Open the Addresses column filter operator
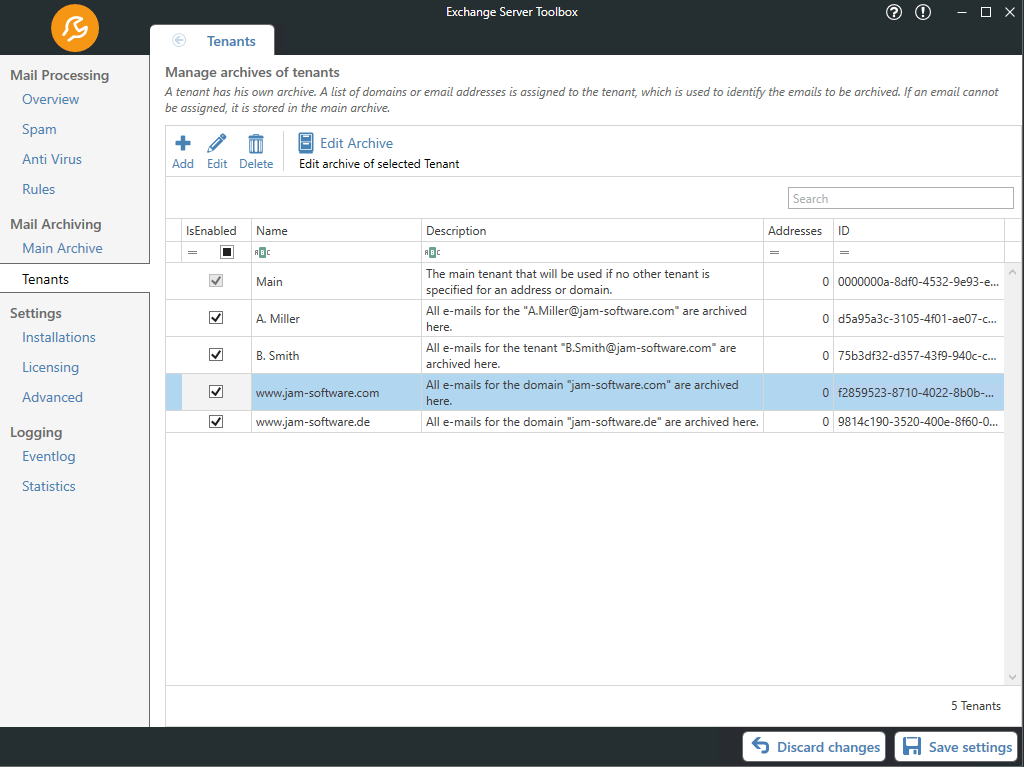The width and height of the screenshot is (1024, 767). click(x=774, y=253)
